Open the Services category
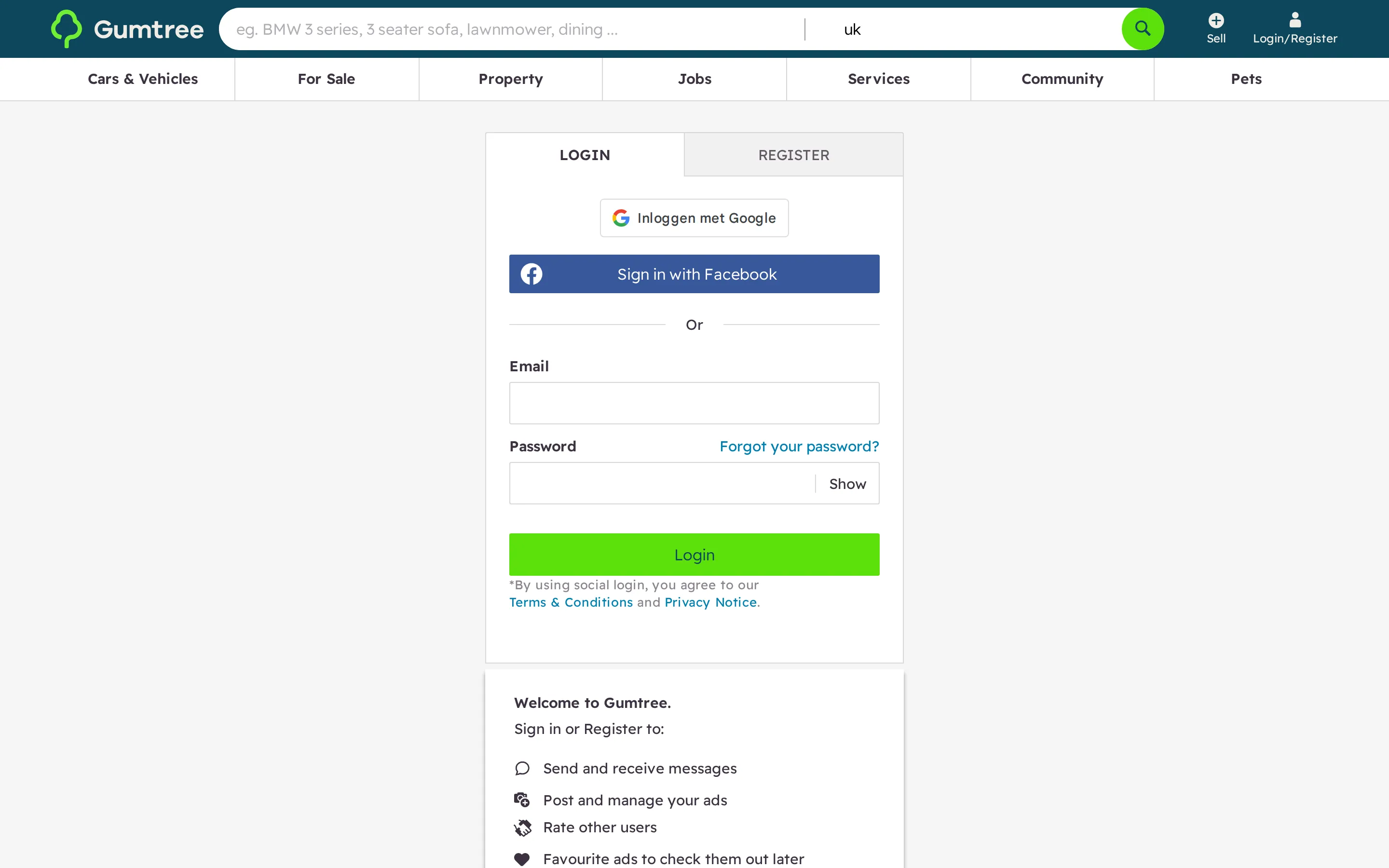 (878, 79)
